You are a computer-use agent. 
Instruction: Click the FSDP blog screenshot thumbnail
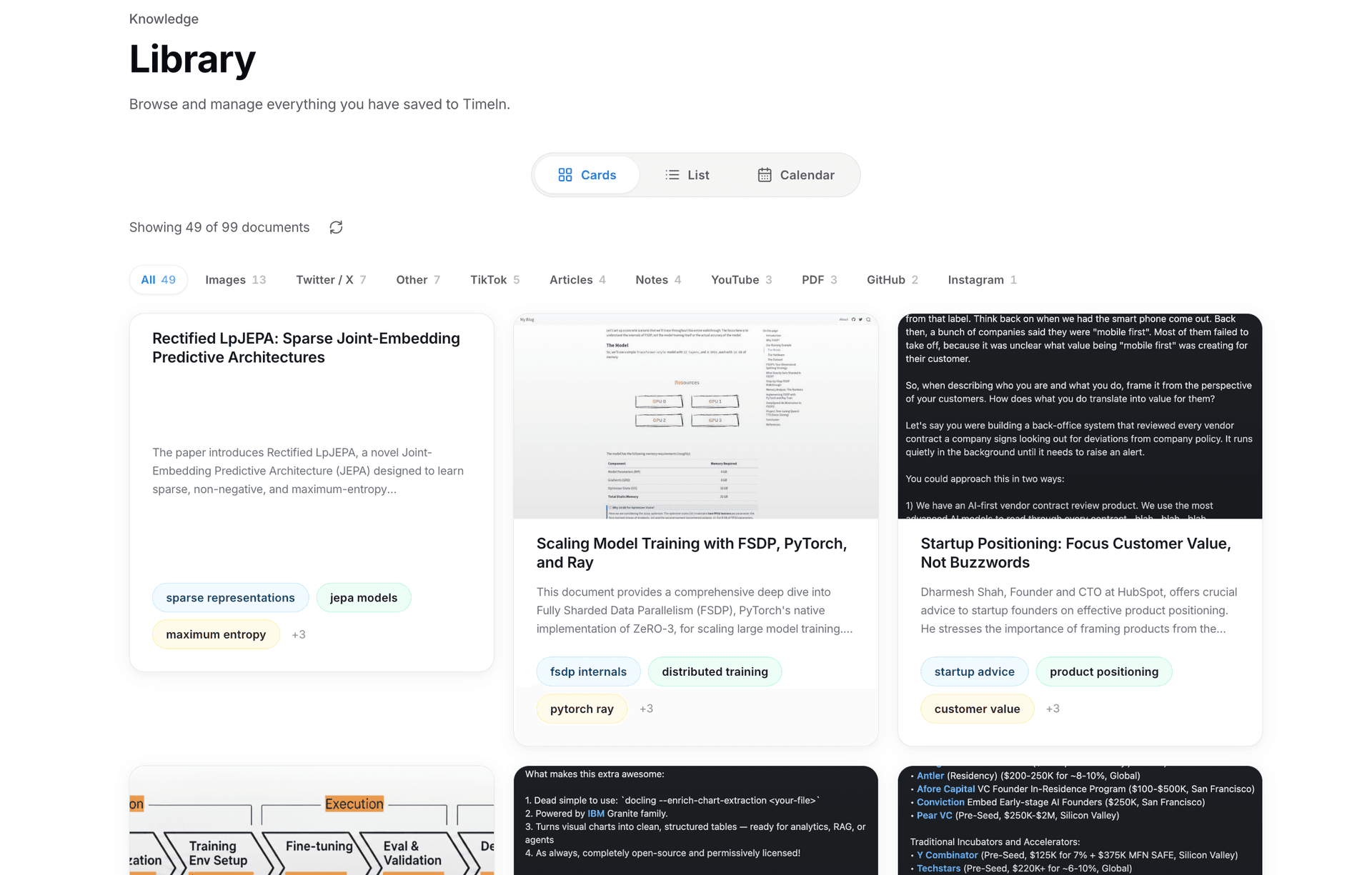pos(696,416)
